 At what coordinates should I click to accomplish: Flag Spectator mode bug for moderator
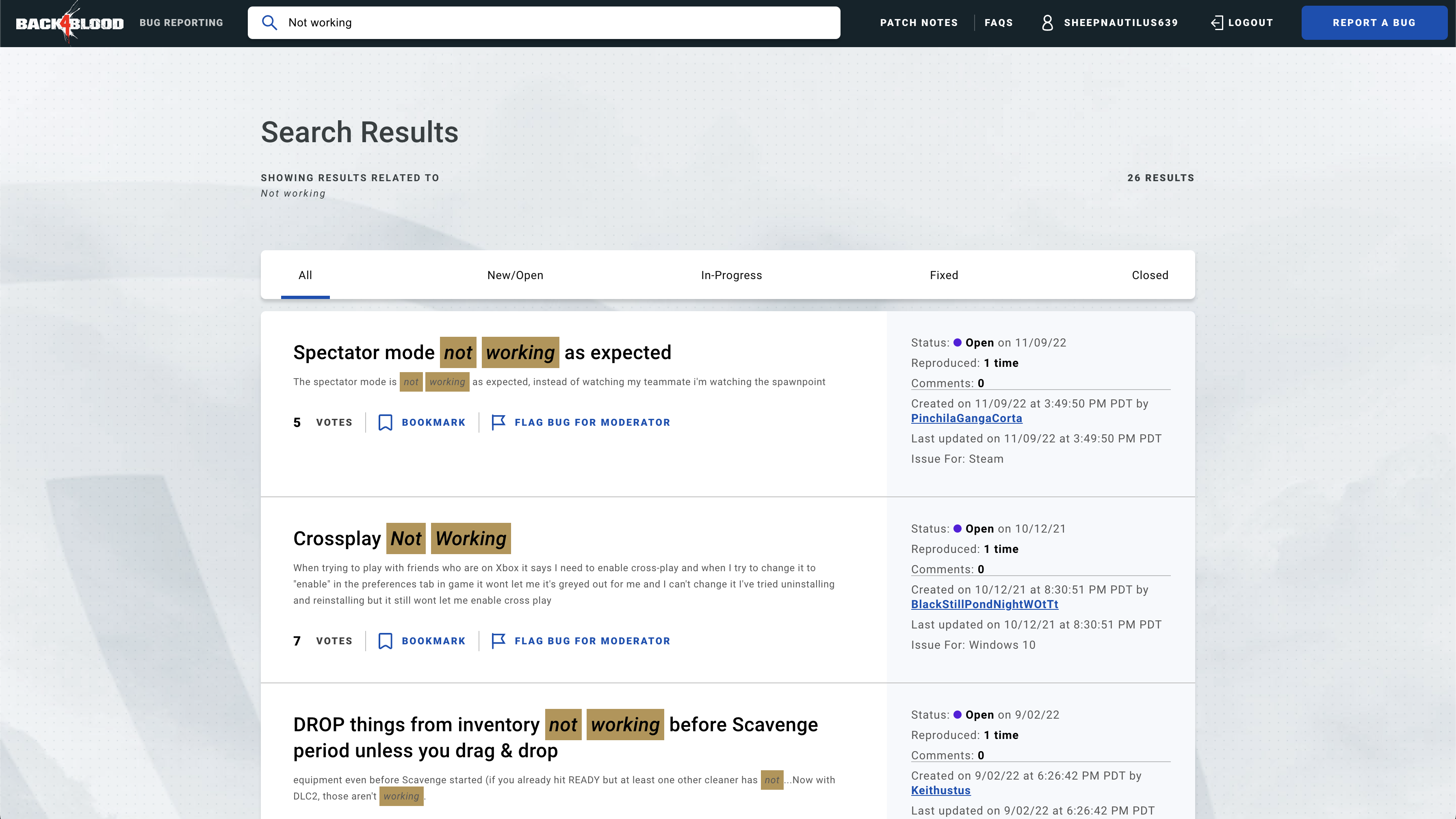[581, 422]
